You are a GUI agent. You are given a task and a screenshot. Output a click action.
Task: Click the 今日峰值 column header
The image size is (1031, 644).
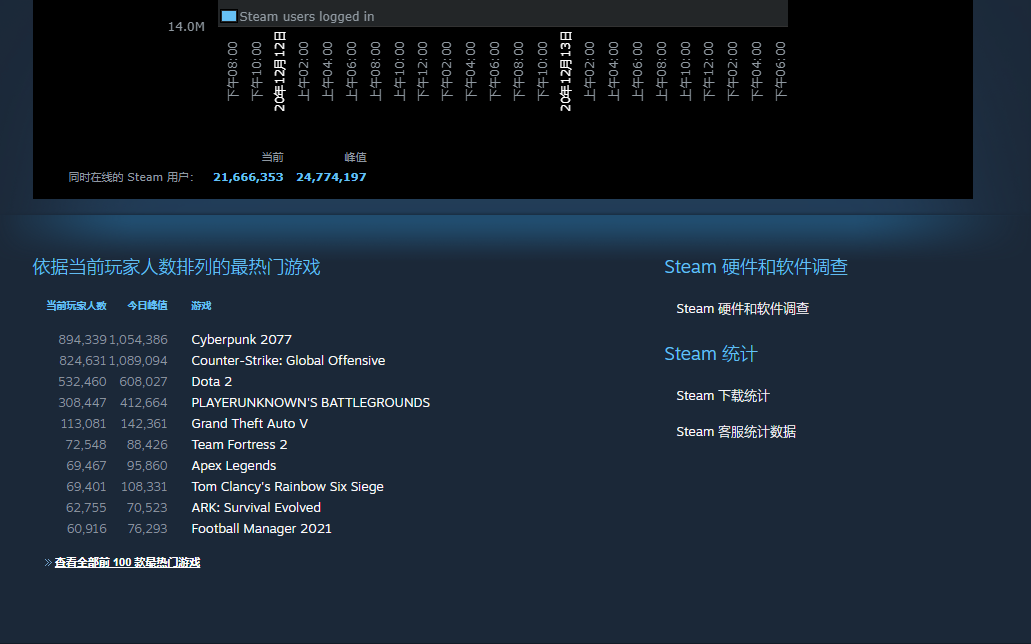pyautogui.click(x=147, y=305)
